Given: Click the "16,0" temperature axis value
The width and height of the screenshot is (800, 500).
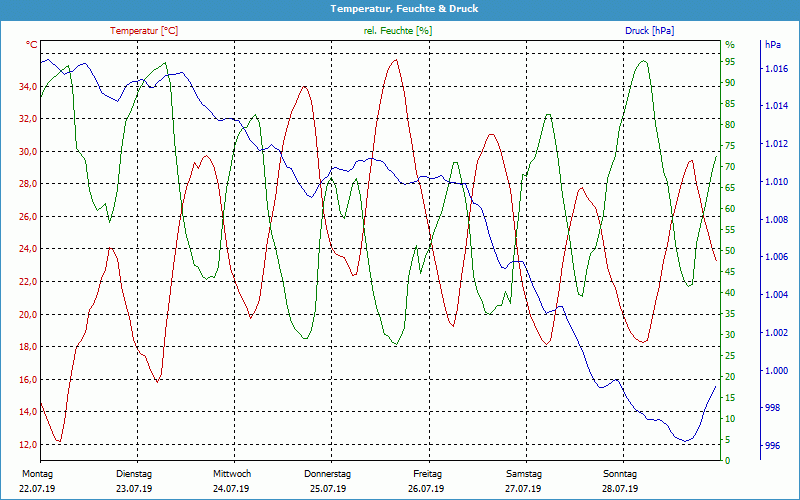Looking at the screenshot, I should pyautogui.click(x=28, y=380).
